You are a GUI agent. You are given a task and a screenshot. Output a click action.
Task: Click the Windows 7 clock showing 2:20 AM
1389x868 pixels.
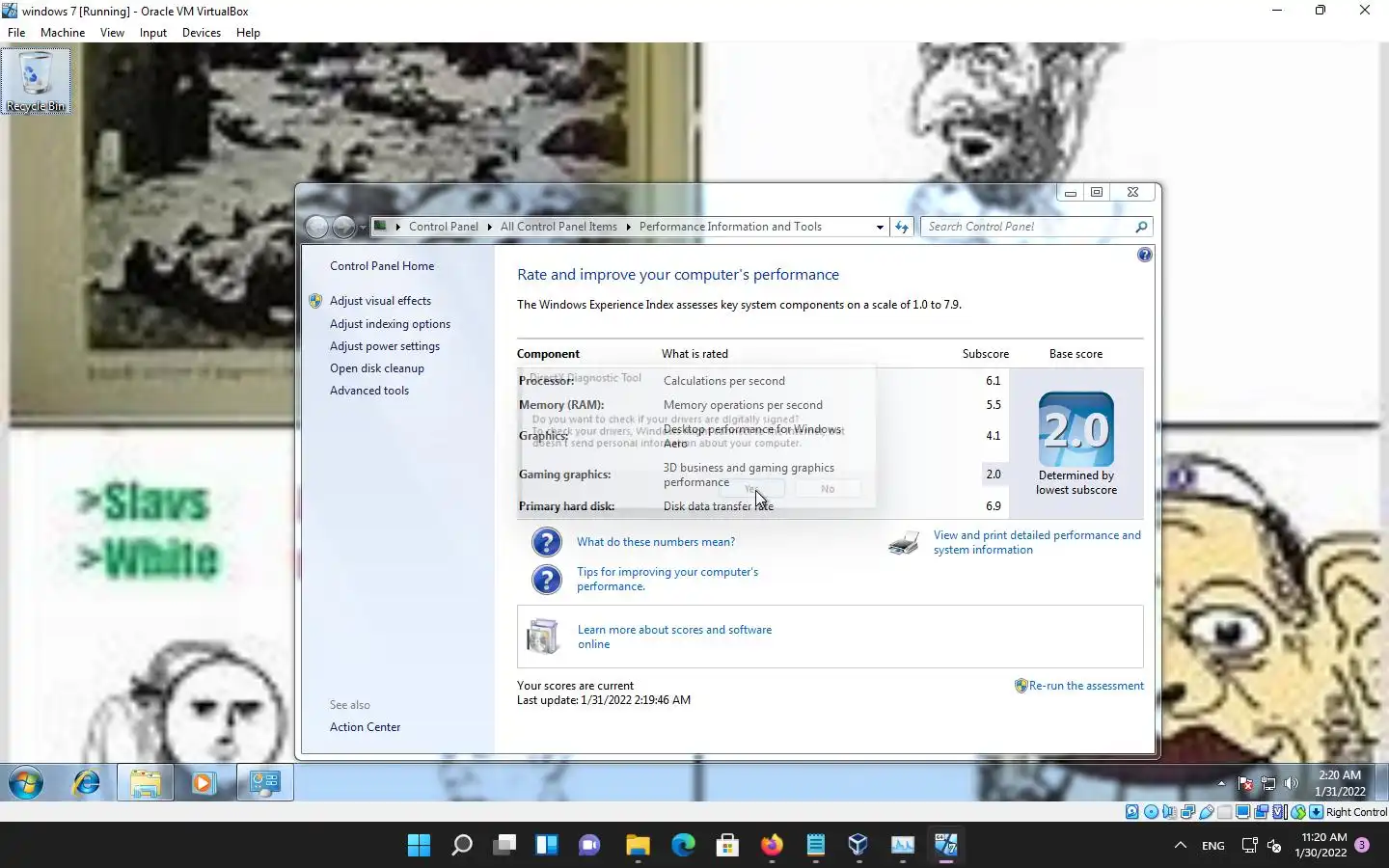(1340, 783)
